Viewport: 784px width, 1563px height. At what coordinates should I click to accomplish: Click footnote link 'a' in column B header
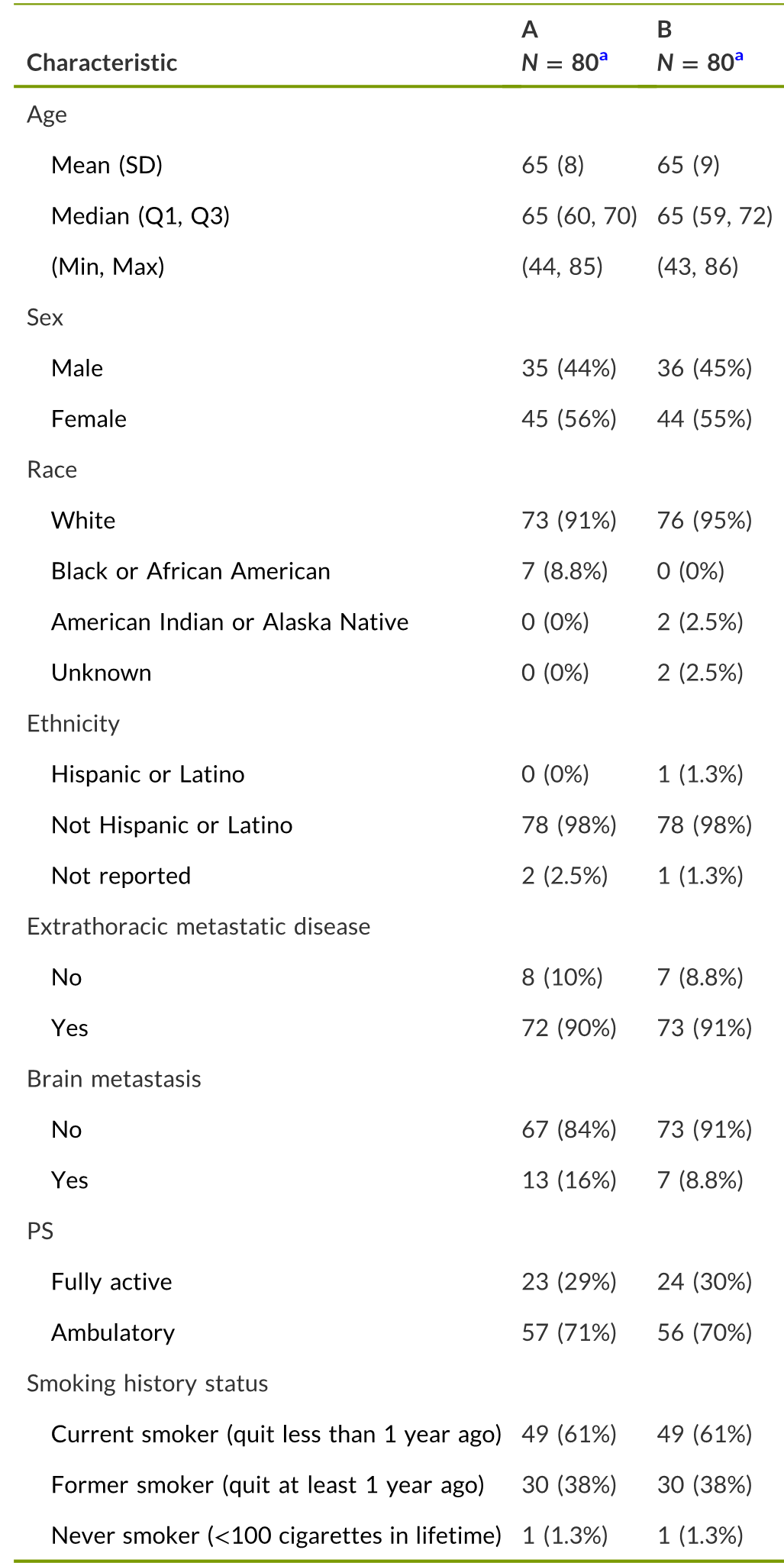tap(739, 57)
